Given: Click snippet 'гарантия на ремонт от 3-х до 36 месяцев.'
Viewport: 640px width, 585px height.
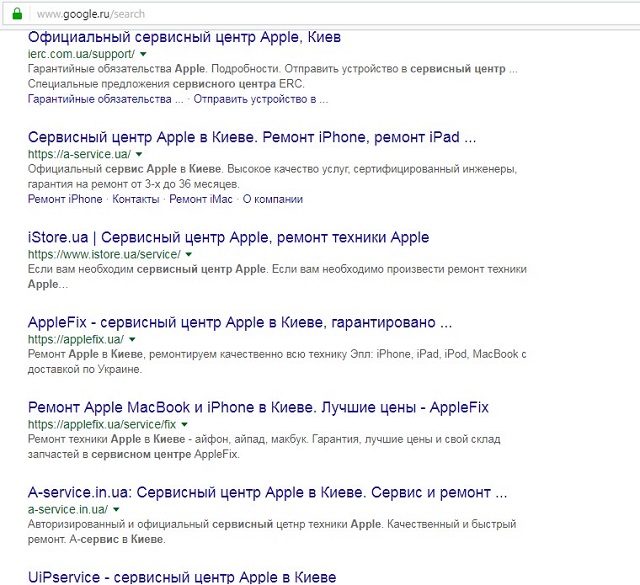Looking at the screenshot, I should [x=133, y=184].
